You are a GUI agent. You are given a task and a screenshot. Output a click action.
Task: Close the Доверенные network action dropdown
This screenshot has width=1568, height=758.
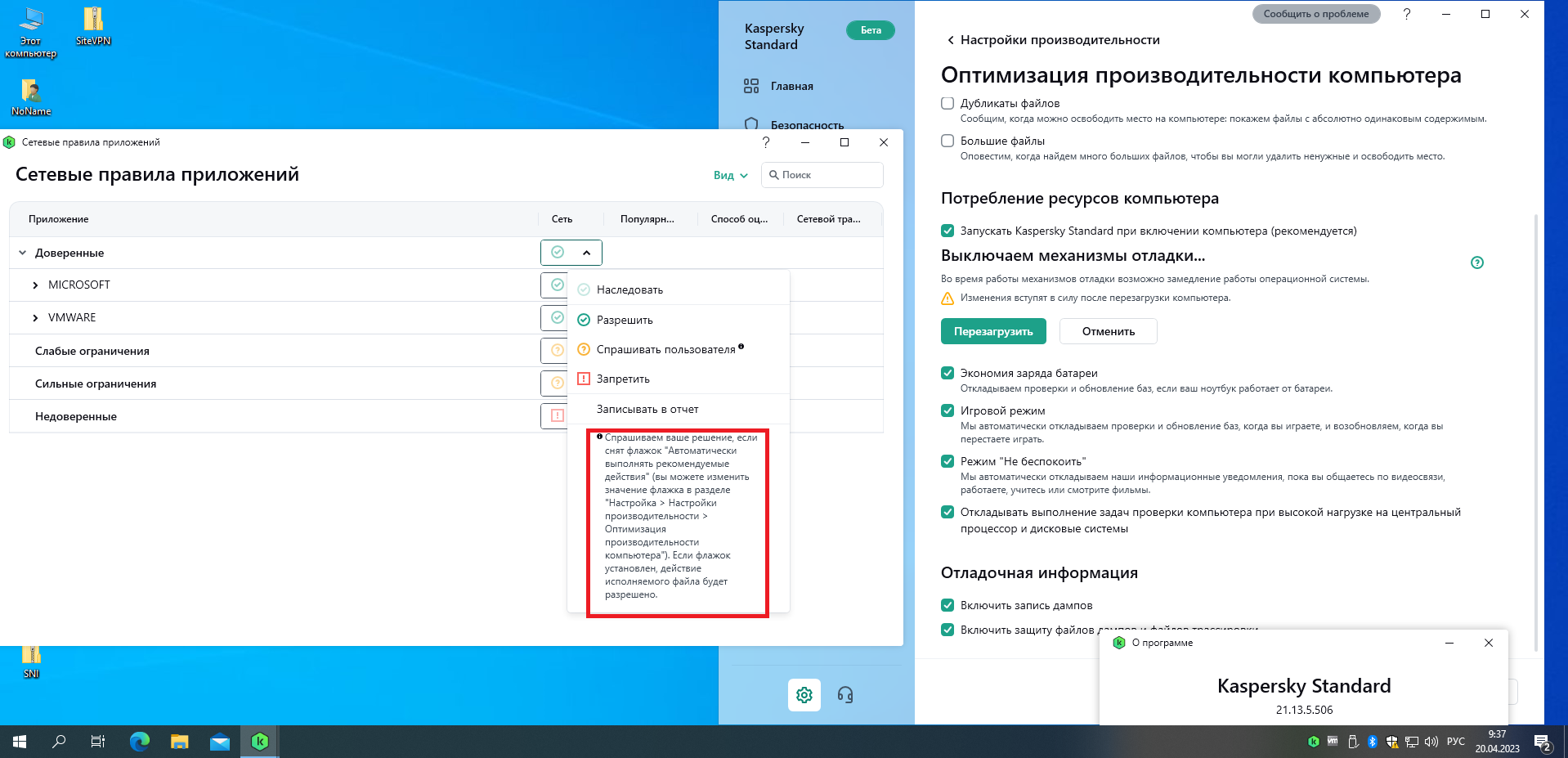pyautogui.click(x=571, y=253)
